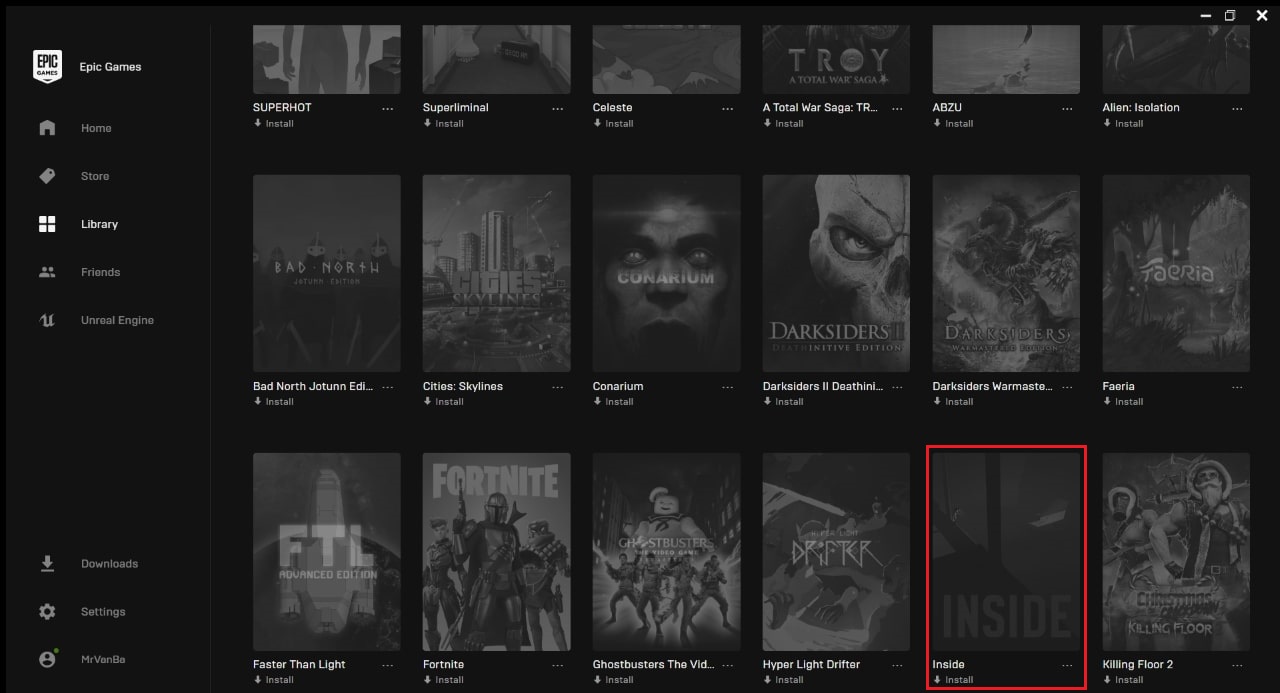
Task: Click the Unreal Engine logo icon
Action: pos(47,320)
